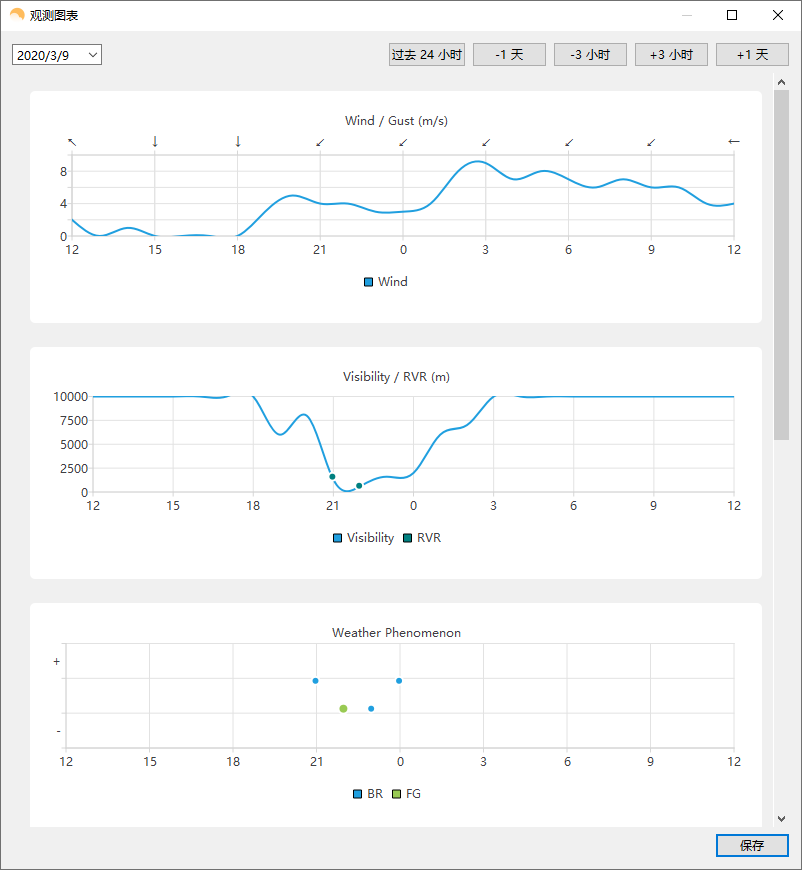Toggle the Visibility series legend marker

pyautogui.click(x=337, y=538)
